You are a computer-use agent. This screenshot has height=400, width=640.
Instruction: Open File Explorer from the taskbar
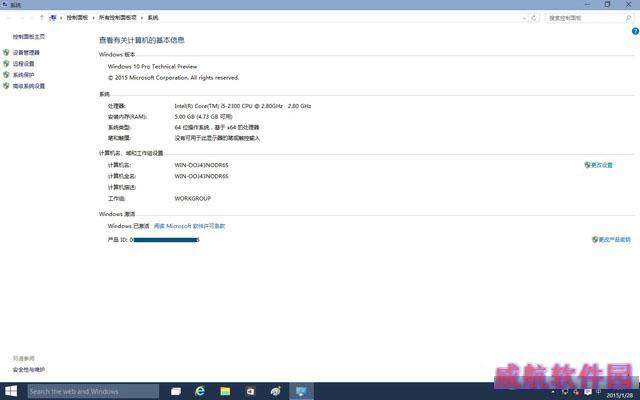225,391
